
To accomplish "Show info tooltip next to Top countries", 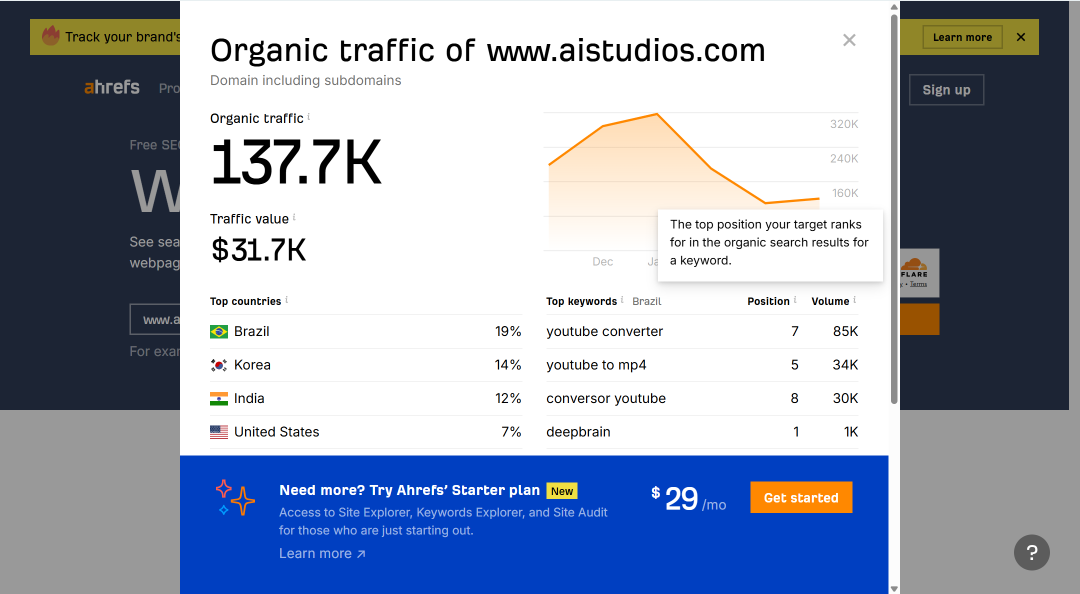I will click(287, 300).
